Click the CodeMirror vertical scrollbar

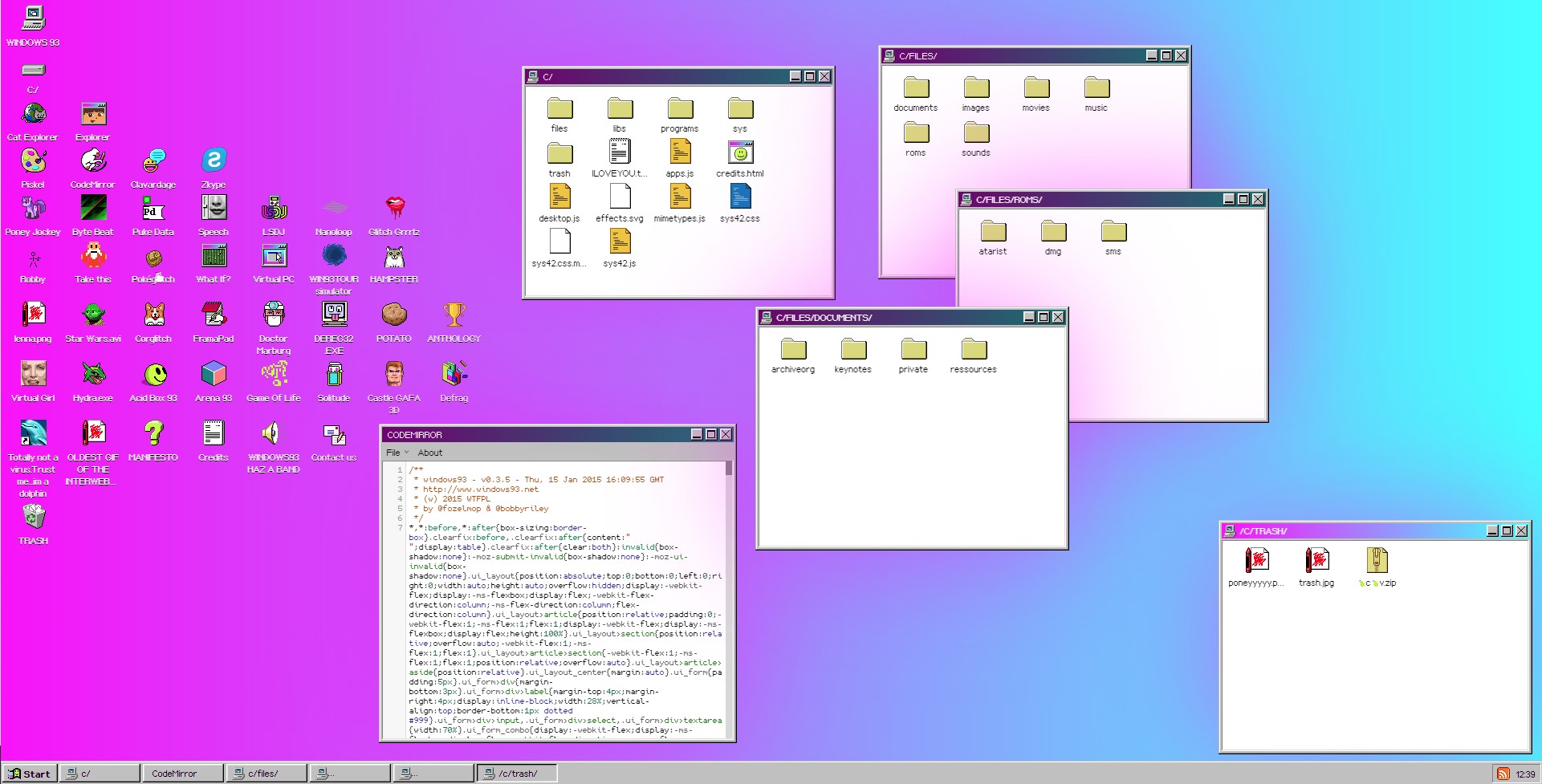[729, 602]
